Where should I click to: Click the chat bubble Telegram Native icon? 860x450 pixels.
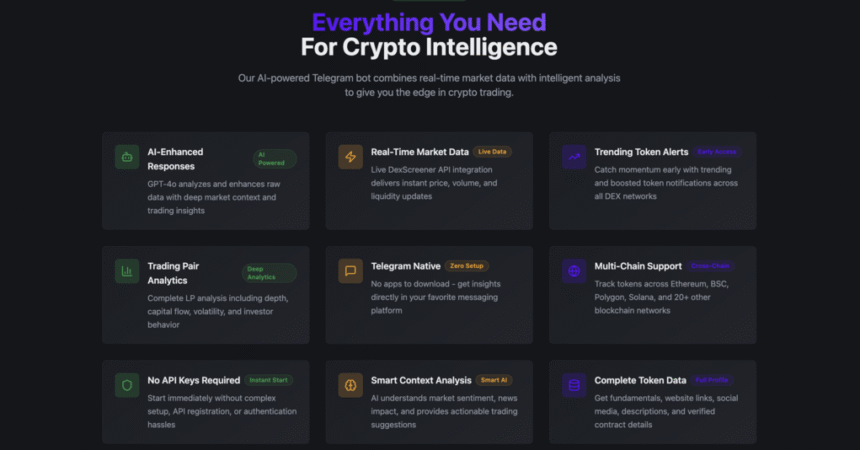(x=350, y=271)
